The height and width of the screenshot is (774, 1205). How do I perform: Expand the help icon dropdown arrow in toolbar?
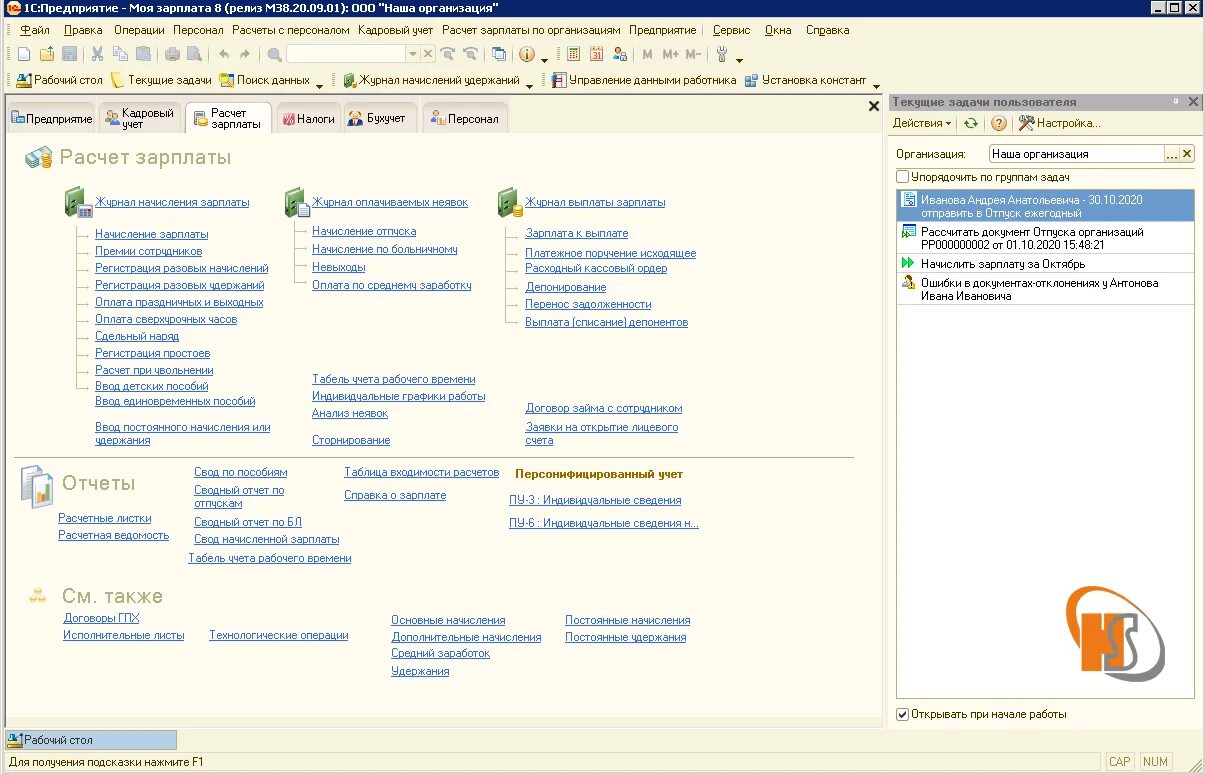pos(544,58)
